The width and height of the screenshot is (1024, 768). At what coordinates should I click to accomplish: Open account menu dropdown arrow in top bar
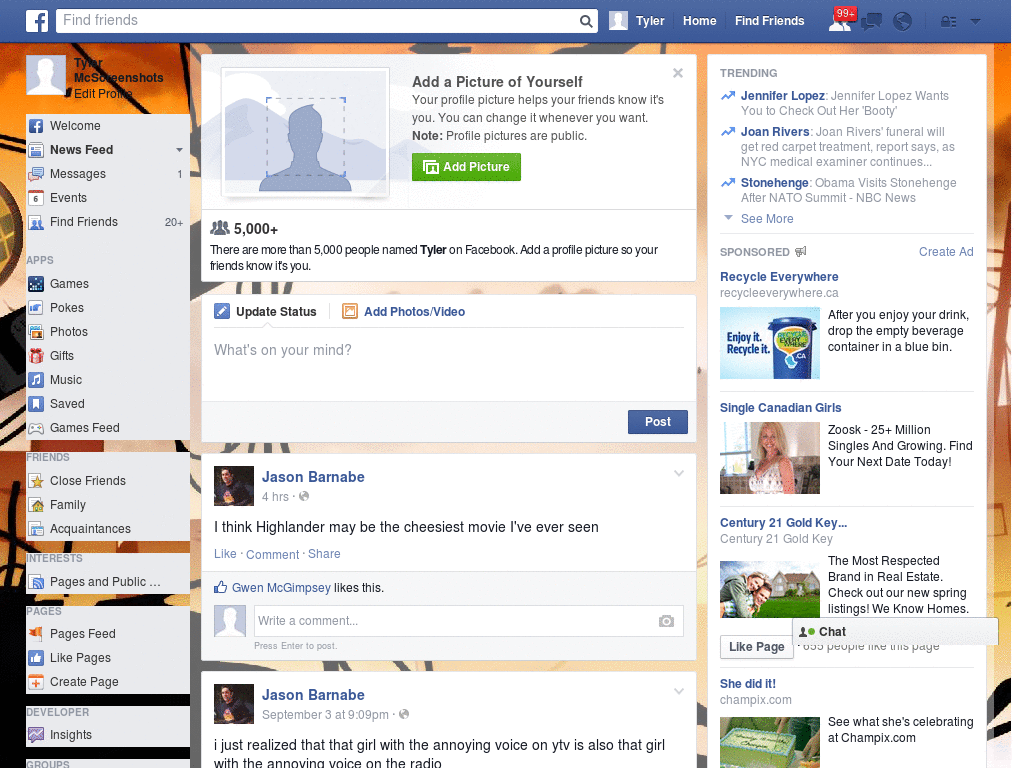pyautogui.click(x=976, y=22)
